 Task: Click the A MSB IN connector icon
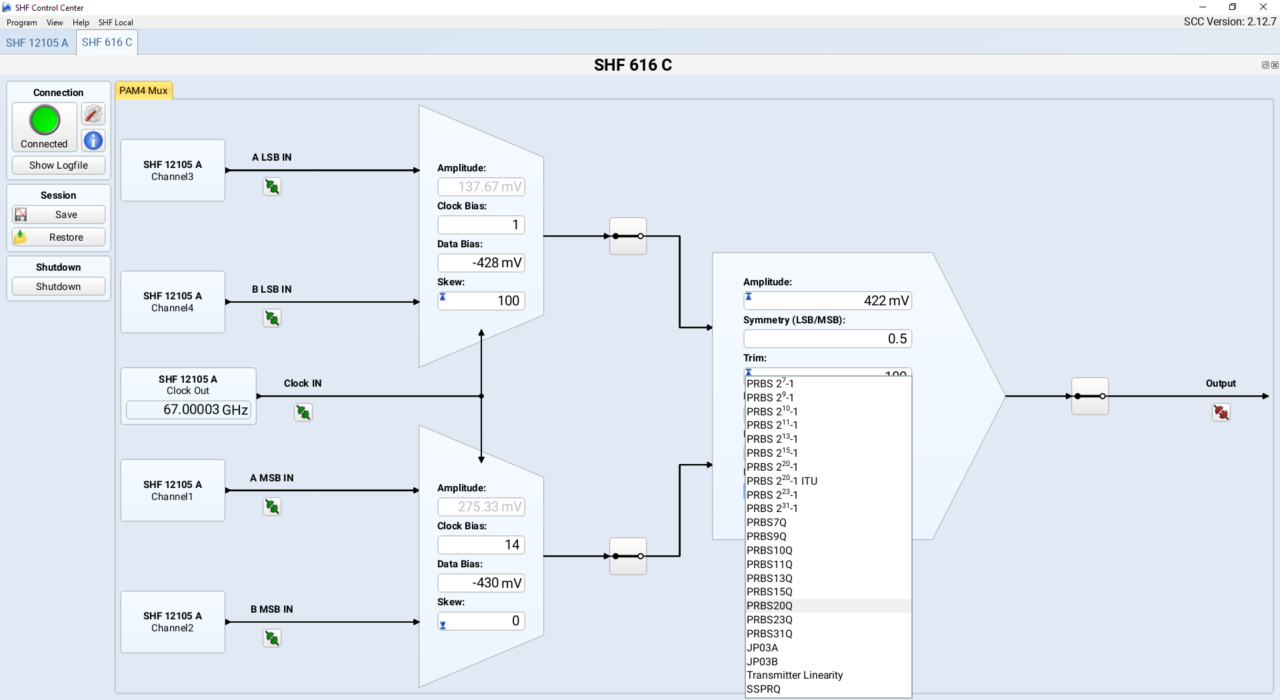click(272, 507)
